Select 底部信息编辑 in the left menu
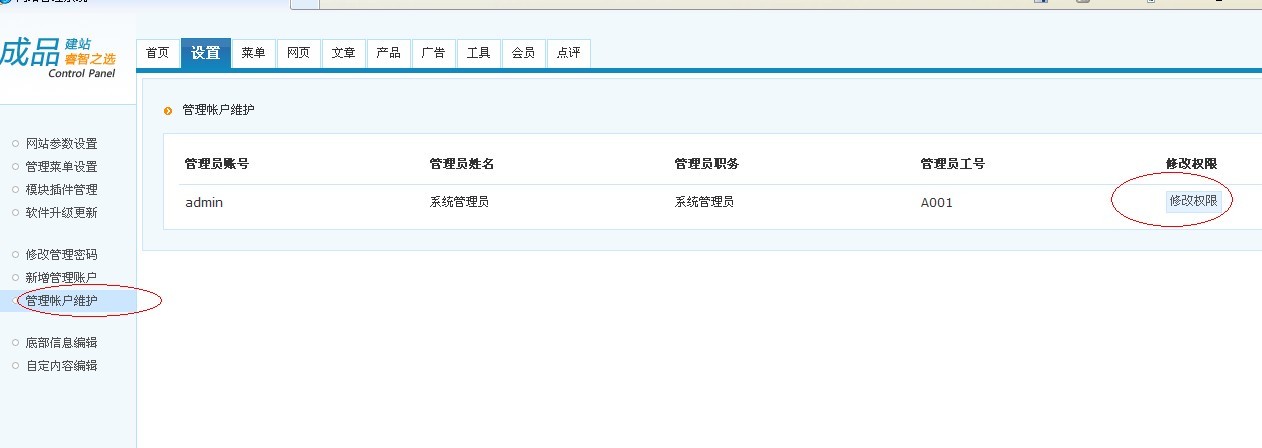Viewport: 1262px width, 448px height. pyautogui.click(x=61, y=343)
